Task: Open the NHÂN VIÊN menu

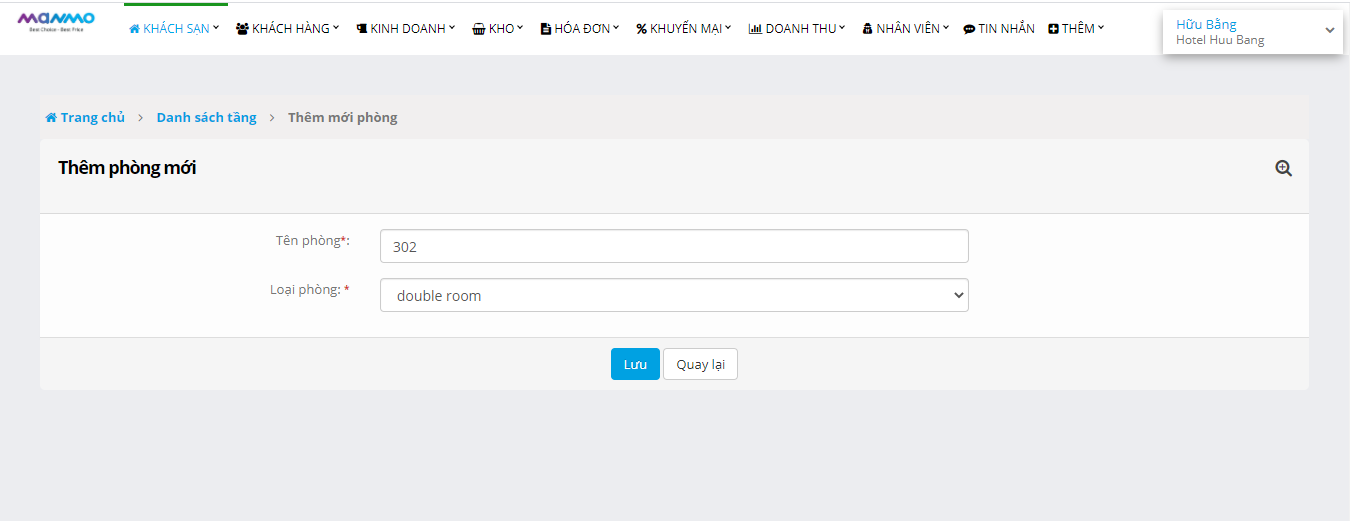Action: tap(906, 29)
